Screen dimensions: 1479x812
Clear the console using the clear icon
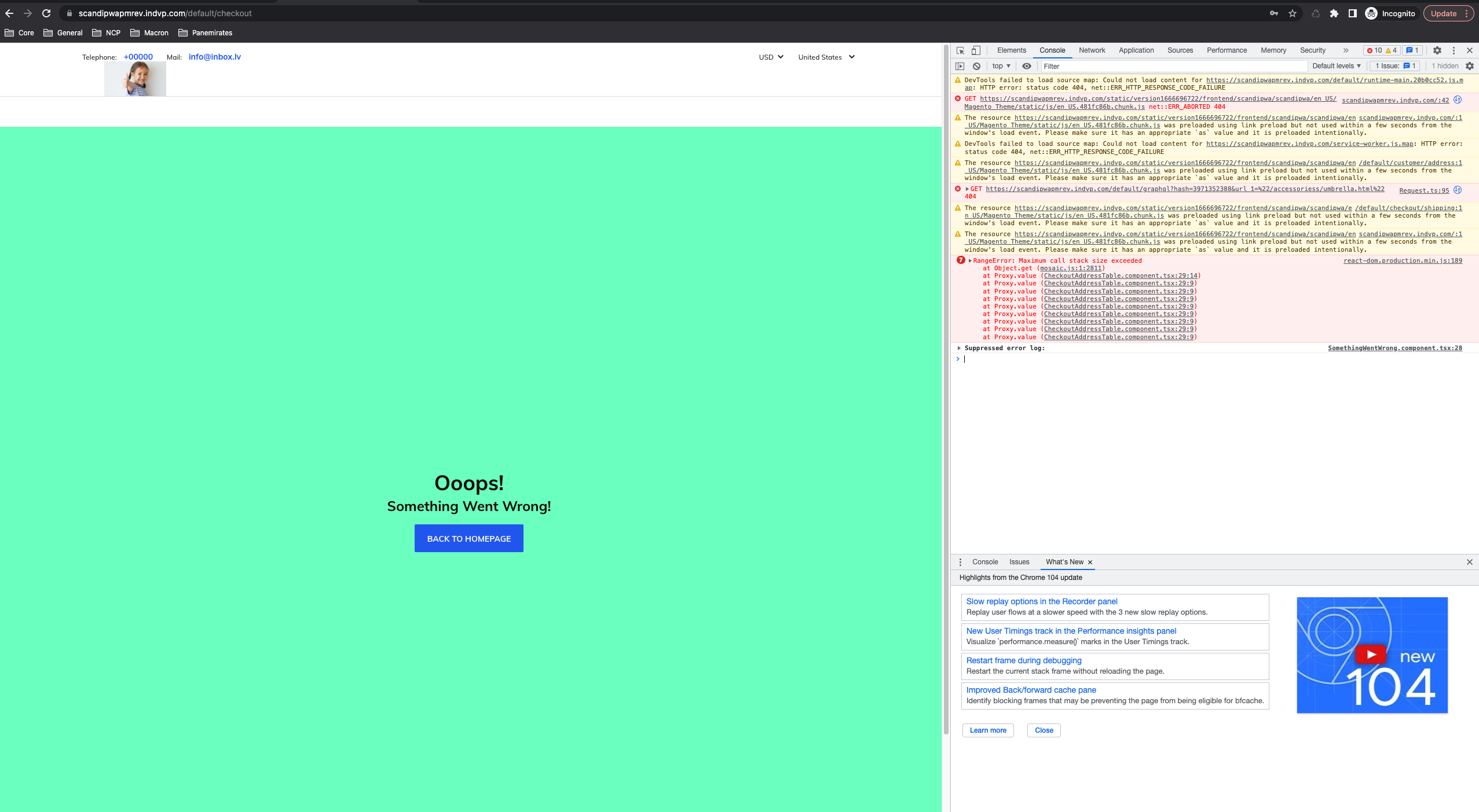[978, 66]
